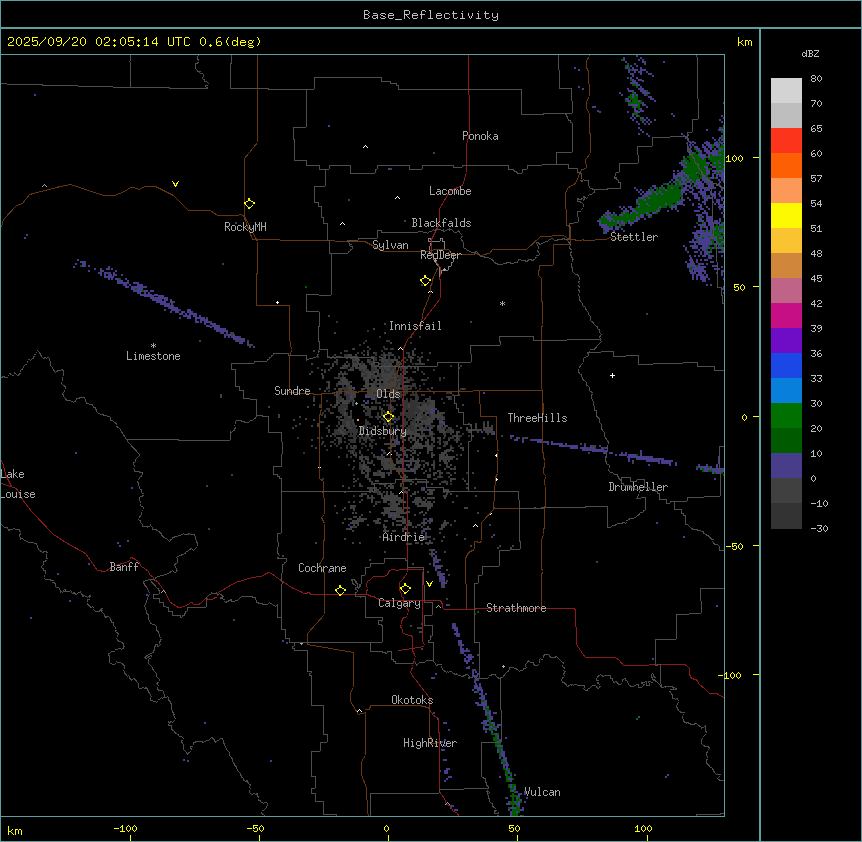Click the Strathmore label east of Calgary
Screen dimensions: 862x842
click(516, 608)
